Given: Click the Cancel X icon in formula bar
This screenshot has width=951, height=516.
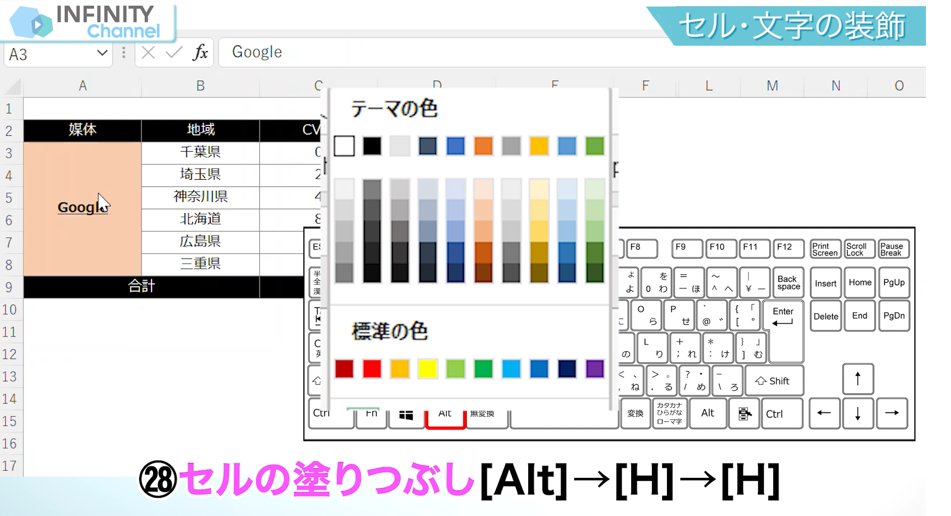Looking at the screenshot, I should pos(148,53).
